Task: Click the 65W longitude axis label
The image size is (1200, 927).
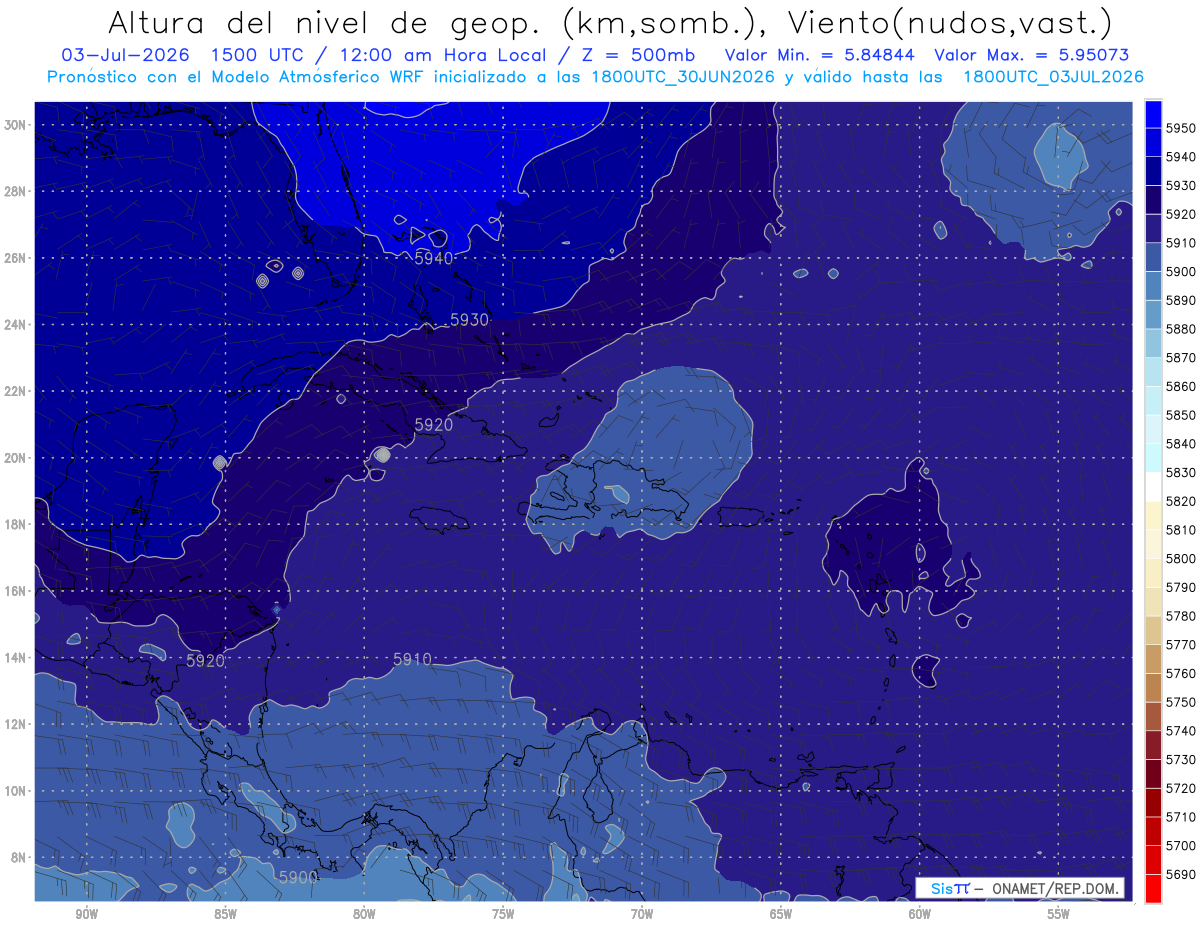Action: point(781,913)
